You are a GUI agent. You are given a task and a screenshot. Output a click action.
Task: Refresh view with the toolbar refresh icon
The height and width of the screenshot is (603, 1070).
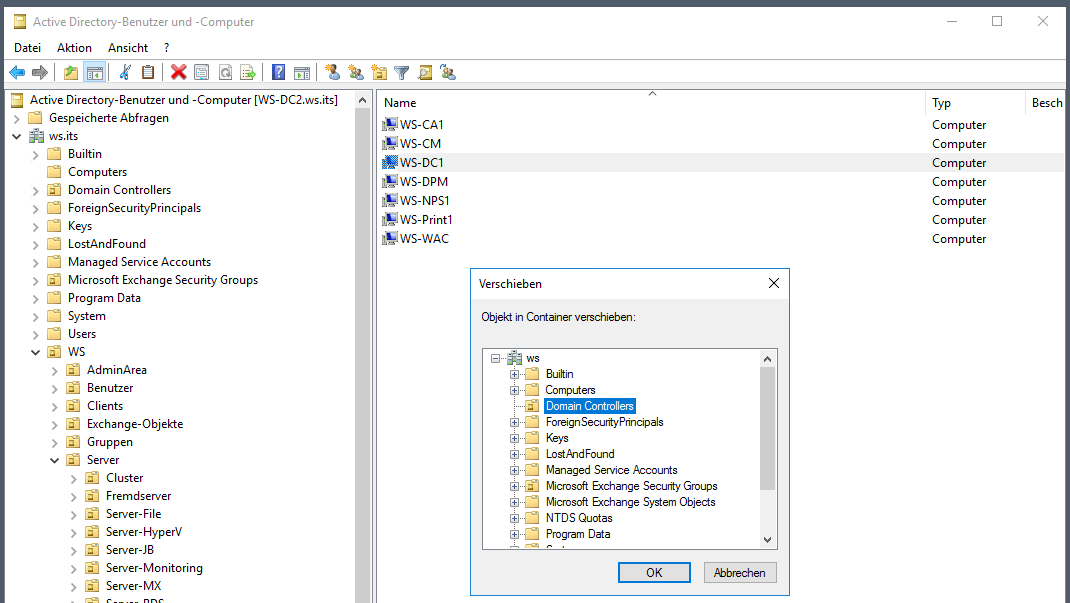click(225, 72)
